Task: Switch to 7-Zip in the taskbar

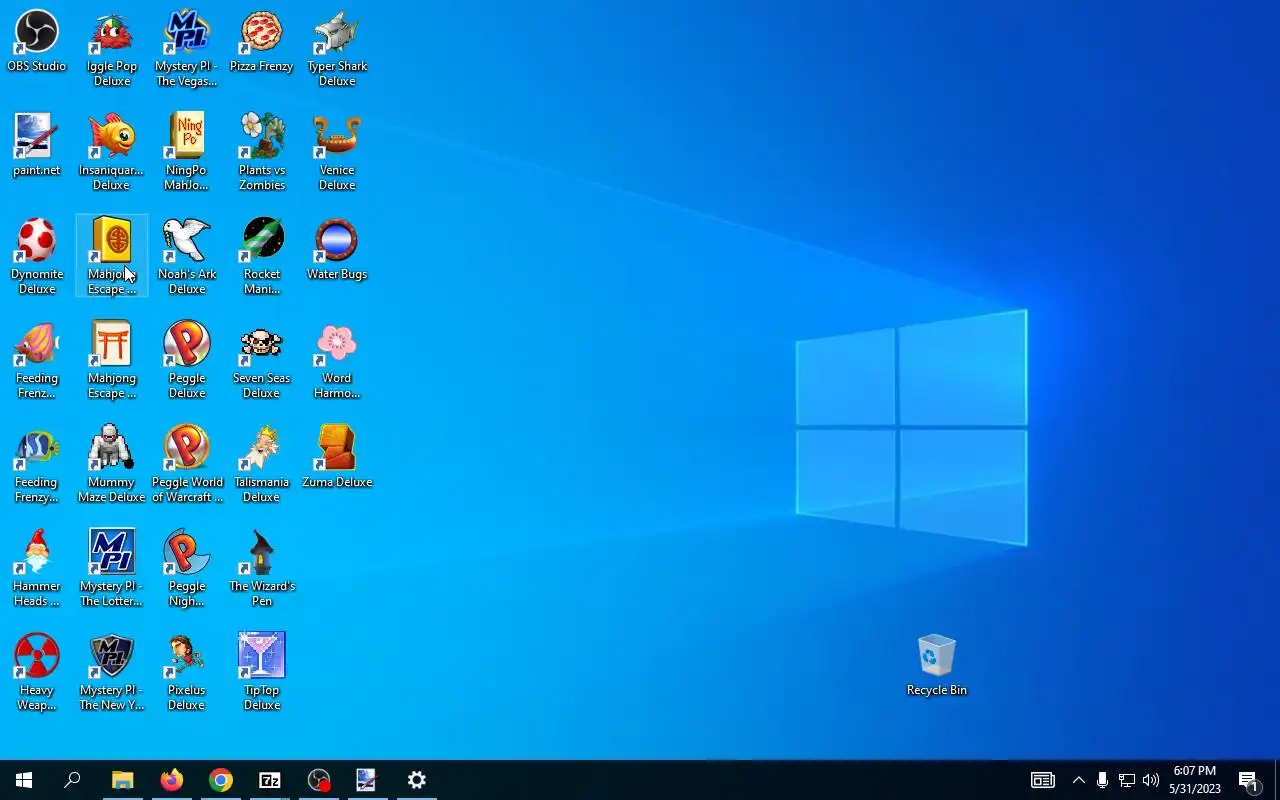Action: [269, 780]
